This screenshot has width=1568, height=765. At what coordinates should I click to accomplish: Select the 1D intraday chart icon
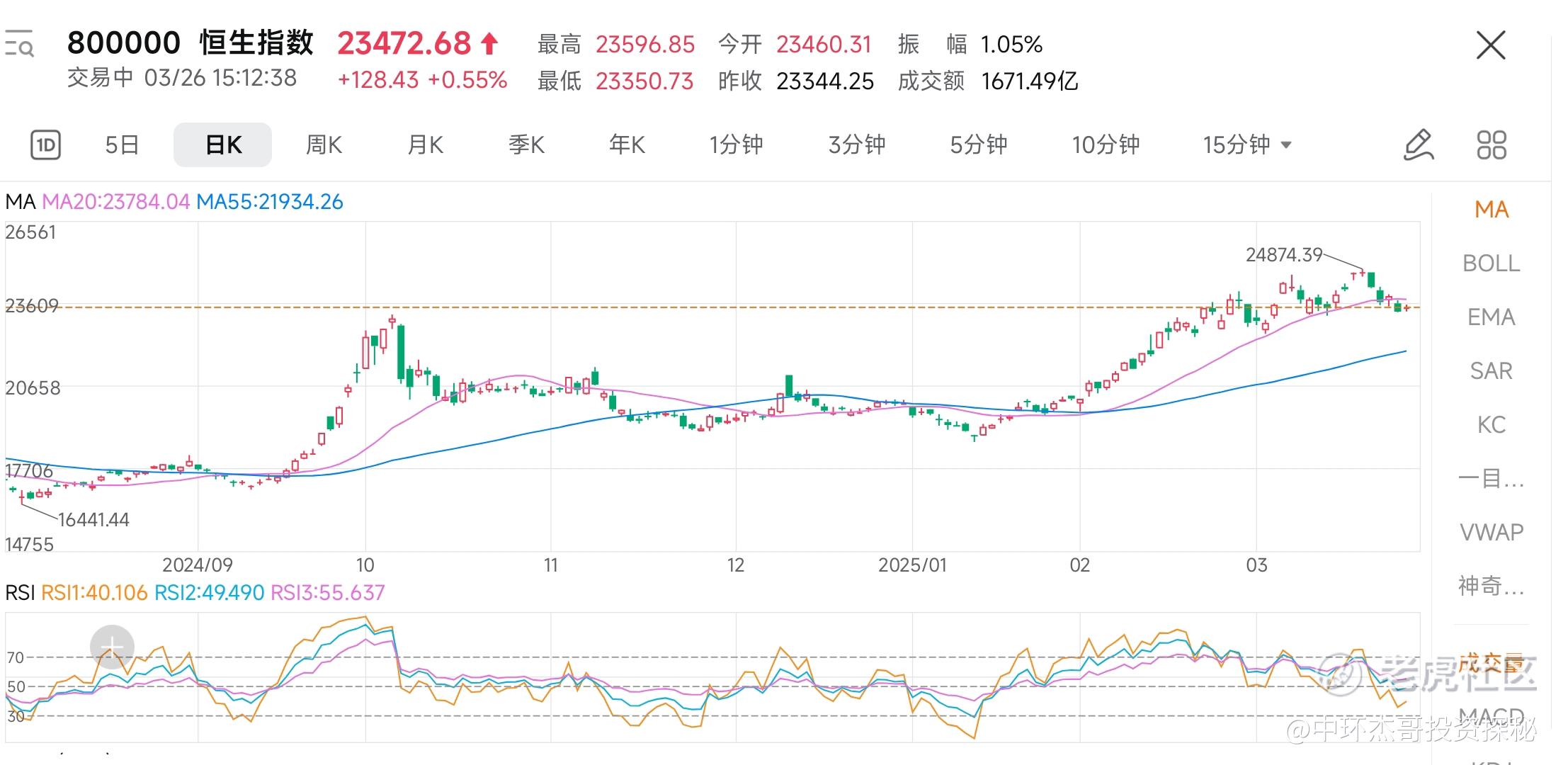coord(45,145)
